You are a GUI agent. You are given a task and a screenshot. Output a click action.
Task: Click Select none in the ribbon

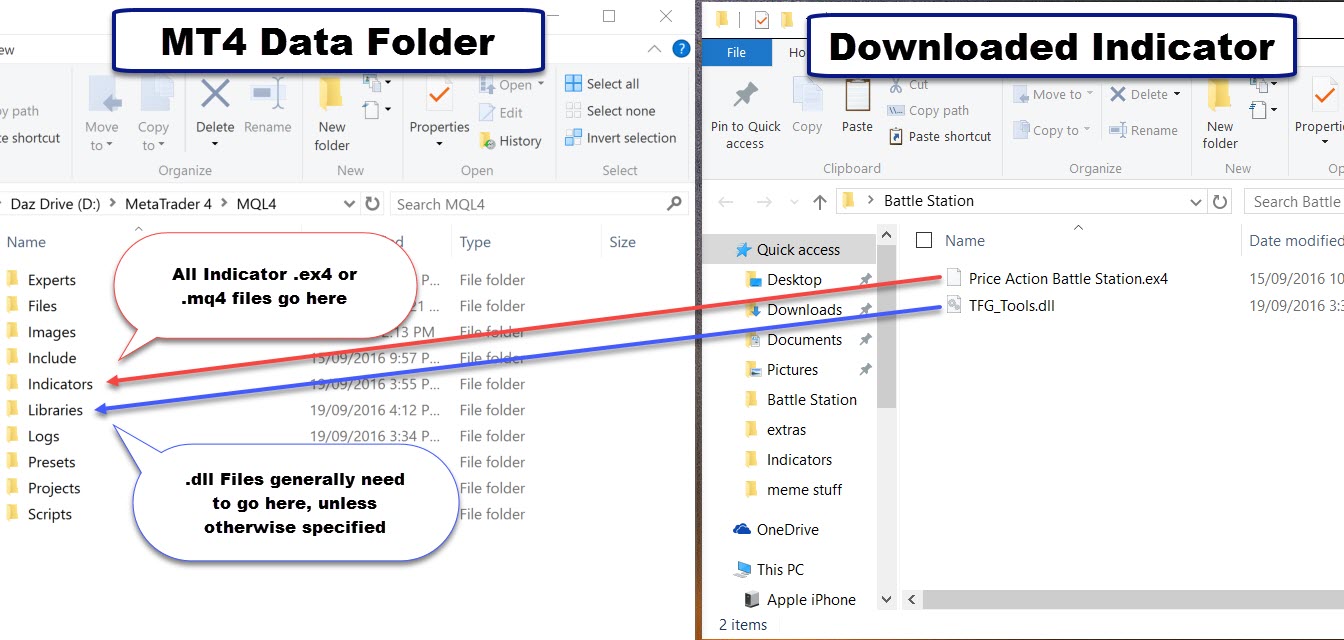(610, 111)
